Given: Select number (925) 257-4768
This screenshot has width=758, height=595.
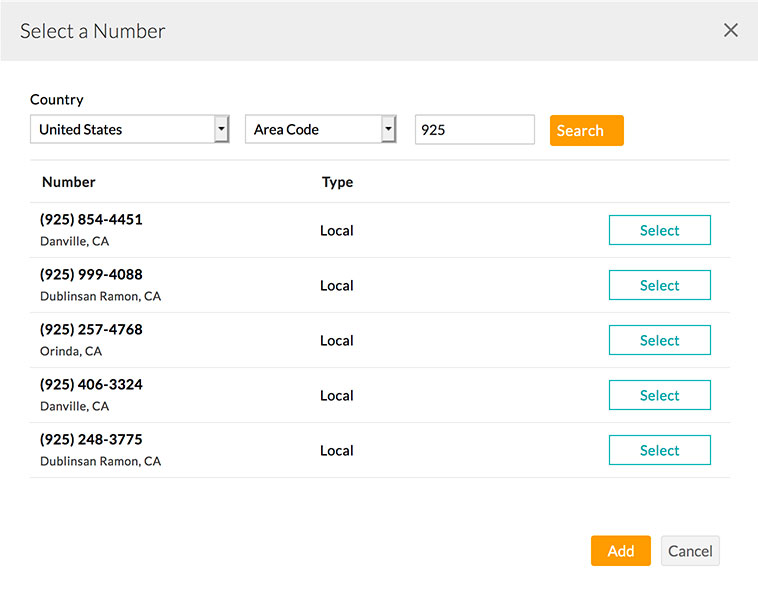Looking at the screenshot, I should 659,340.
